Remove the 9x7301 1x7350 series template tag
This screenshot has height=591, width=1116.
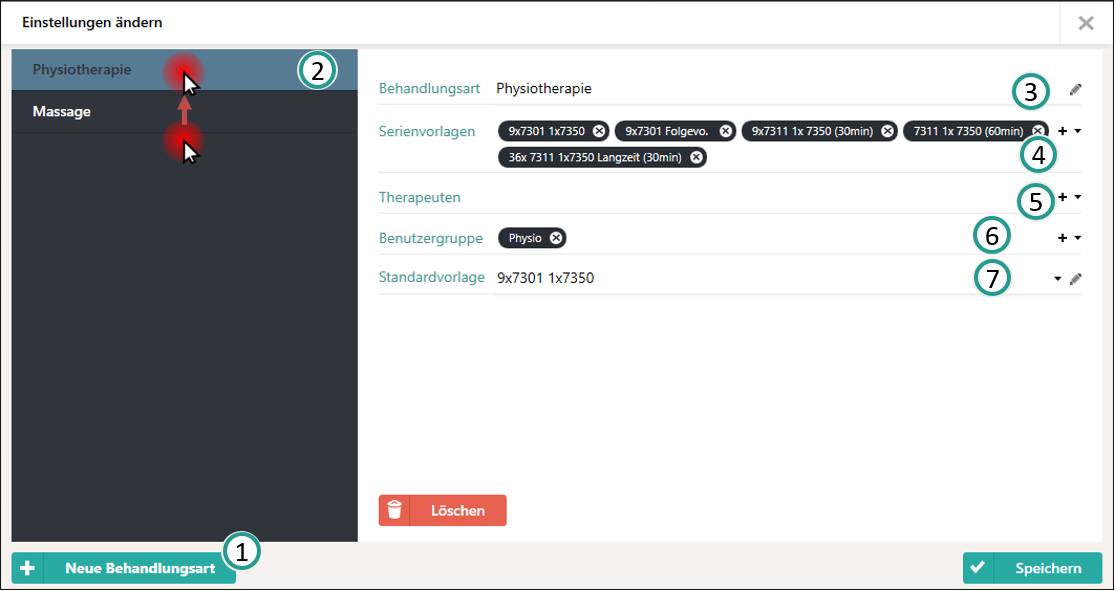(x=598, y=131)
